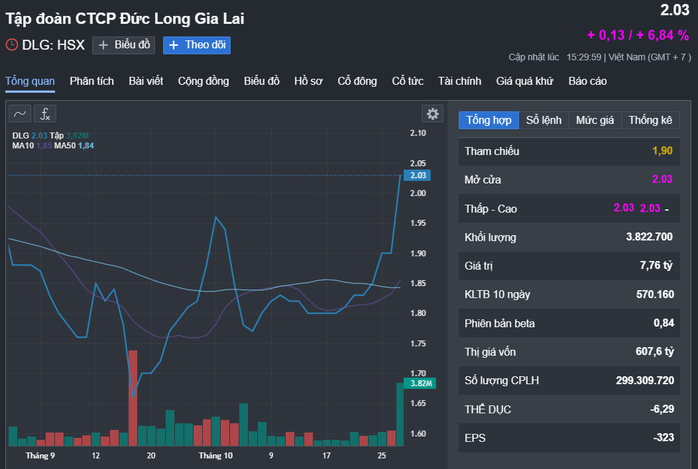Open the chart type line icon

[x=20, y=114]
